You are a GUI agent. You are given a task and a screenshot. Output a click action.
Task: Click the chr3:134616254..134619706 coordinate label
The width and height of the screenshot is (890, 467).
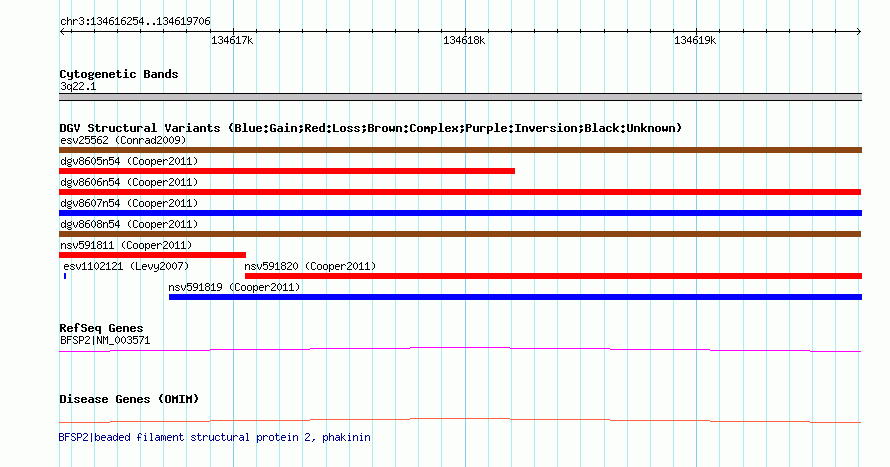click(135, 22)
